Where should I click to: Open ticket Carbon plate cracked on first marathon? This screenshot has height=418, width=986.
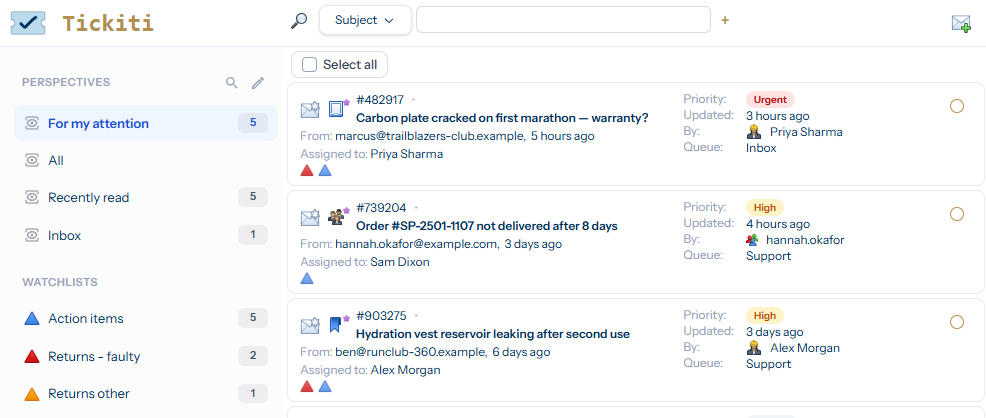(x=502, y=118)
